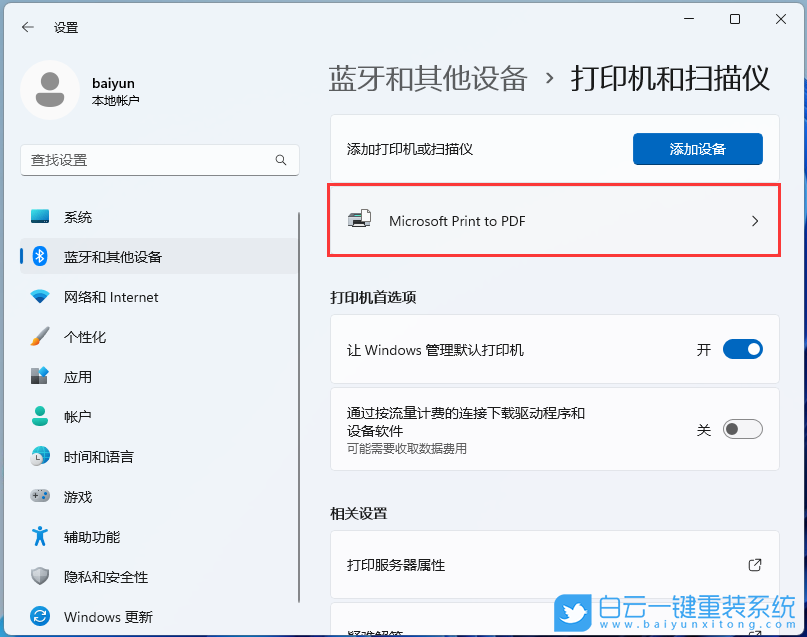807x637 pixels.
Task: Click the 查找设置 search field
Action: [x=150, y=160]
